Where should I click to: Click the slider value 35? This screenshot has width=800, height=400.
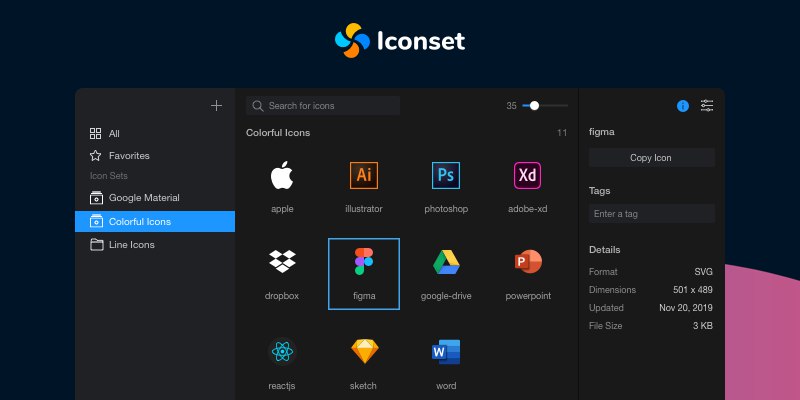(x=511, y=106)
